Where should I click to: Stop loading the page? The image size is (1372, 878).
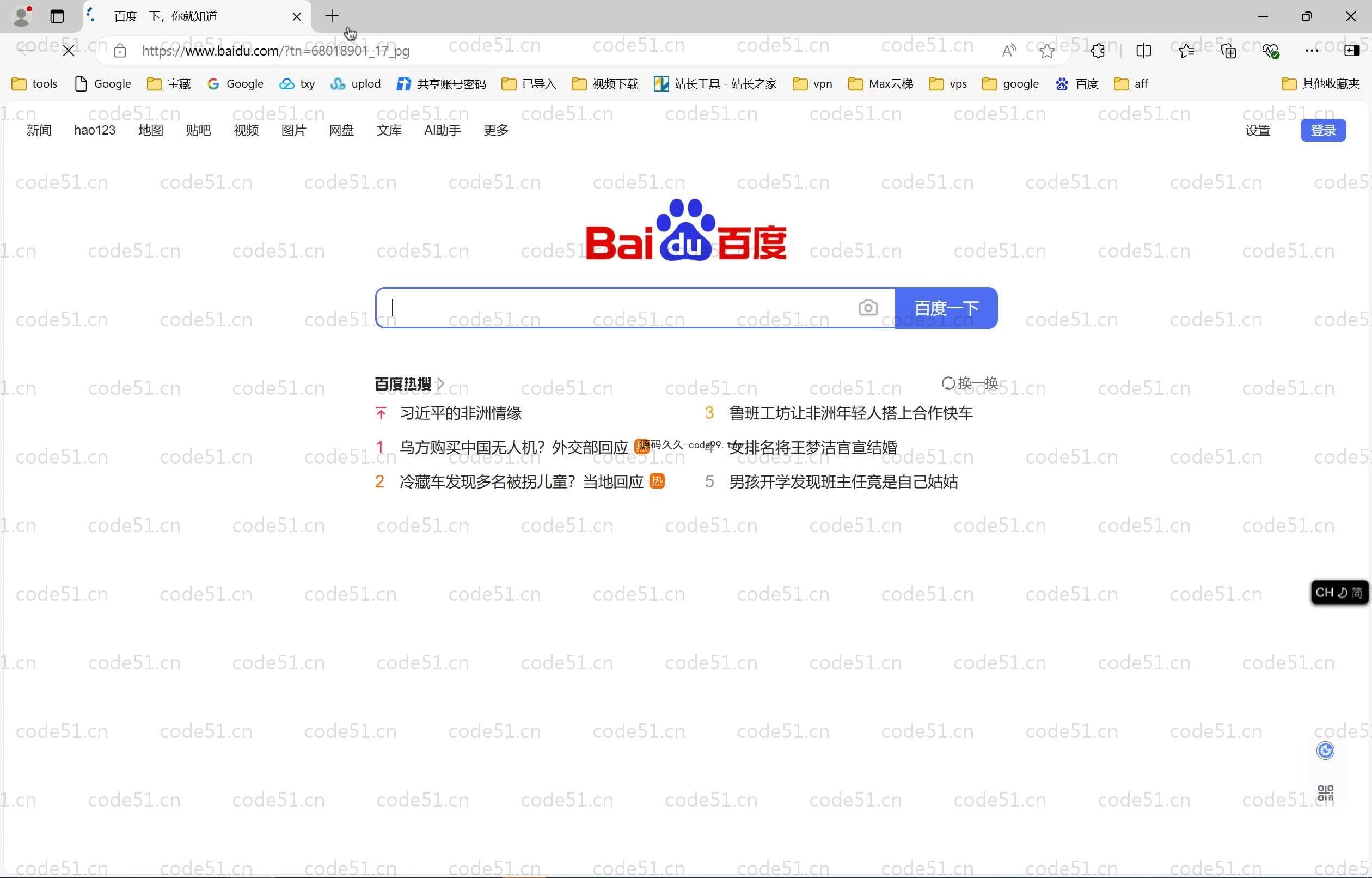[69, 51]
